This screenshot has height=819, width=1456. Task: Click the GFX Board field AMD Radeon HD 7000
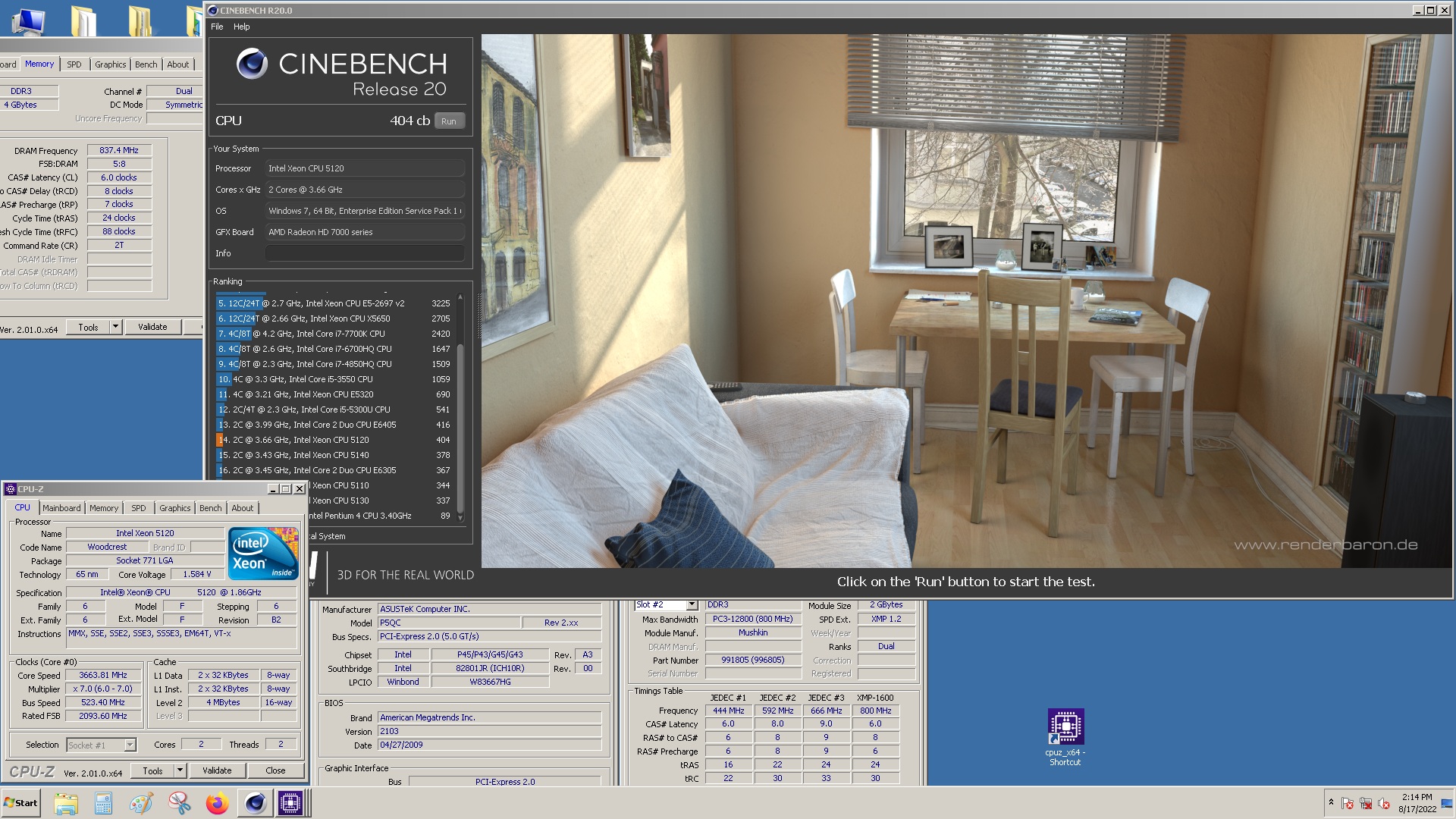365,232
